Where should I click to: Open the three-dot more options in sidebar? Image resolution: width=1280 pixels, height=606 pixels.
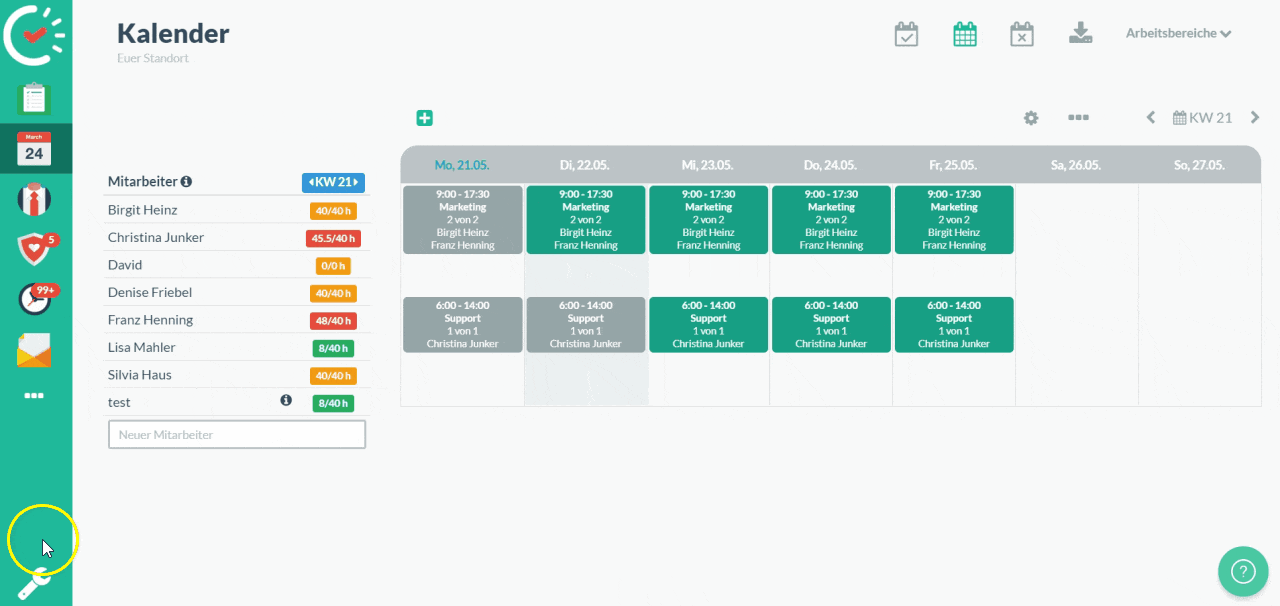pos(34,396)
